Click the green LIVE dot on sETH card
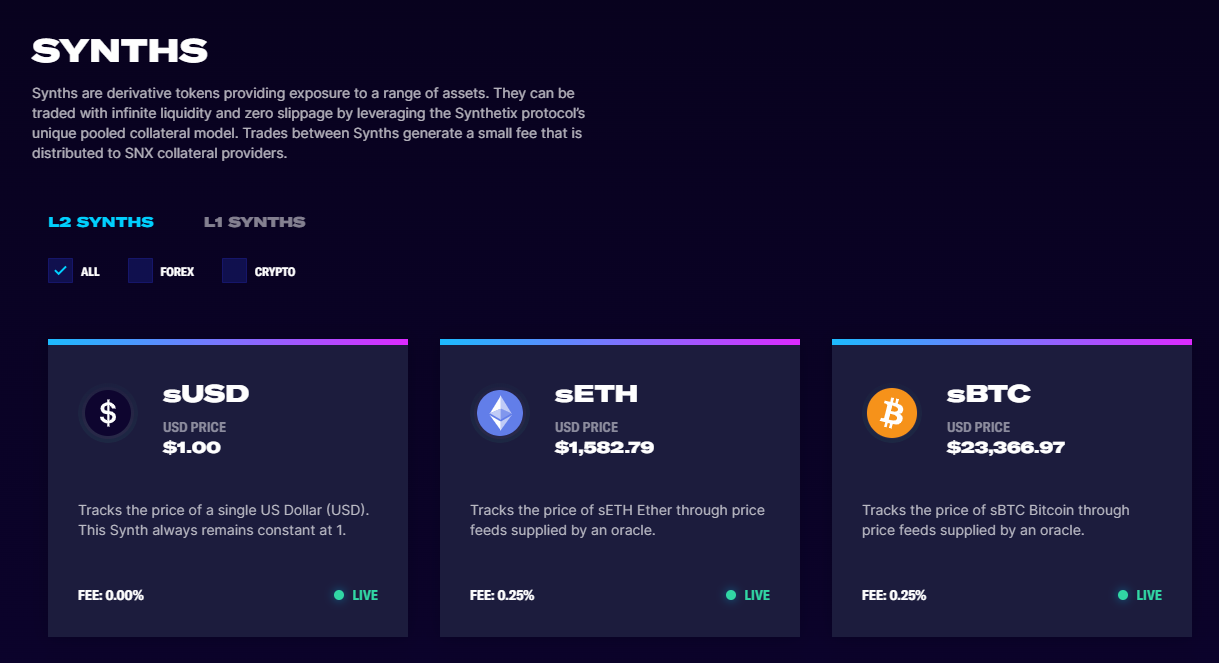The height and width of the screenshot is (663, 1219). (731, 595)
